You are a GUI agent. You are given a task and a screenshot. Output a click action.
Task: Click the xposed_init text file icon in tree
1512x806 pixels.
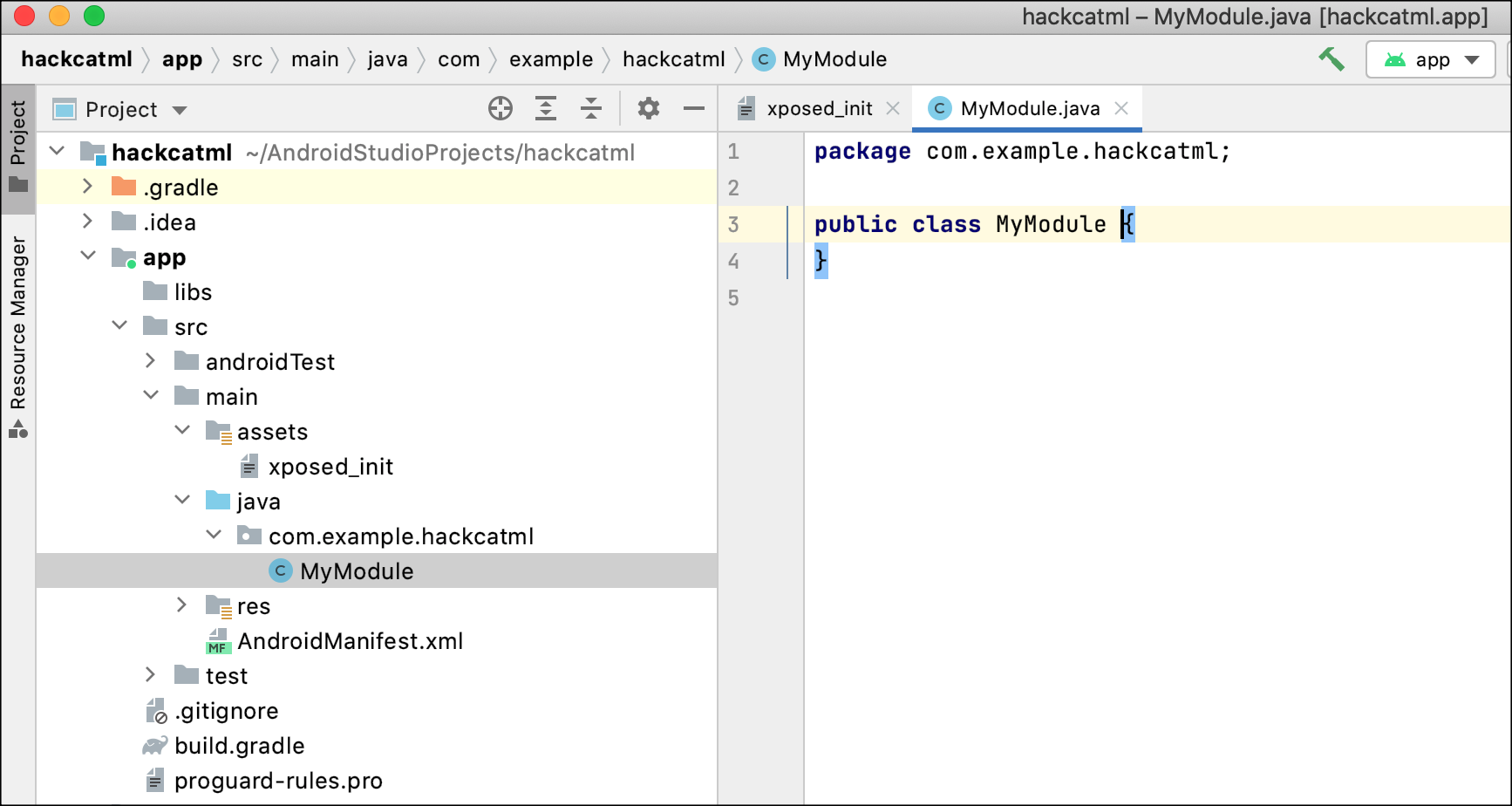(249, 467)
